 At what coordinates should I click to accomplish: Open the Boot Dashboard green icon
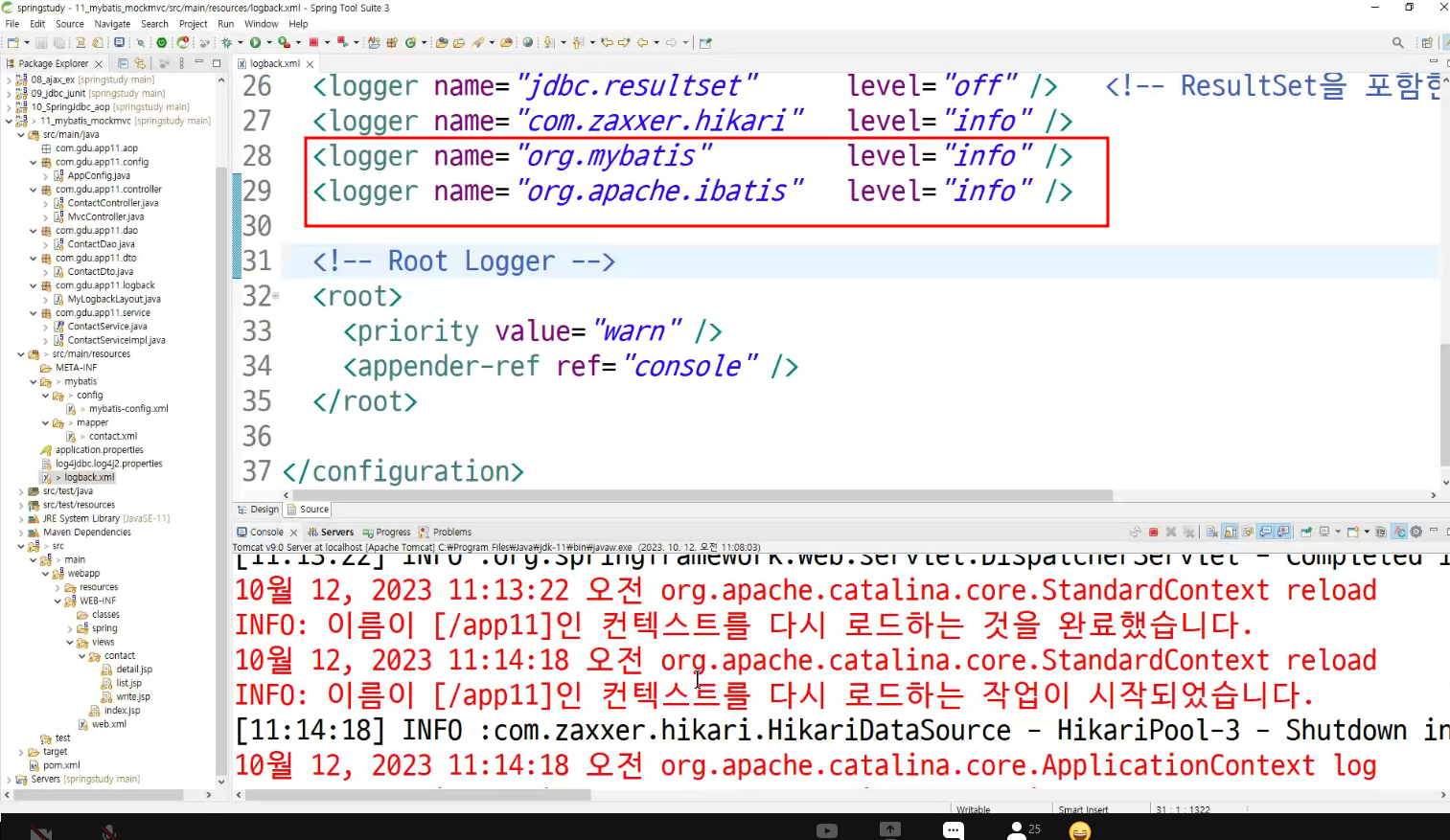point(161,42)
